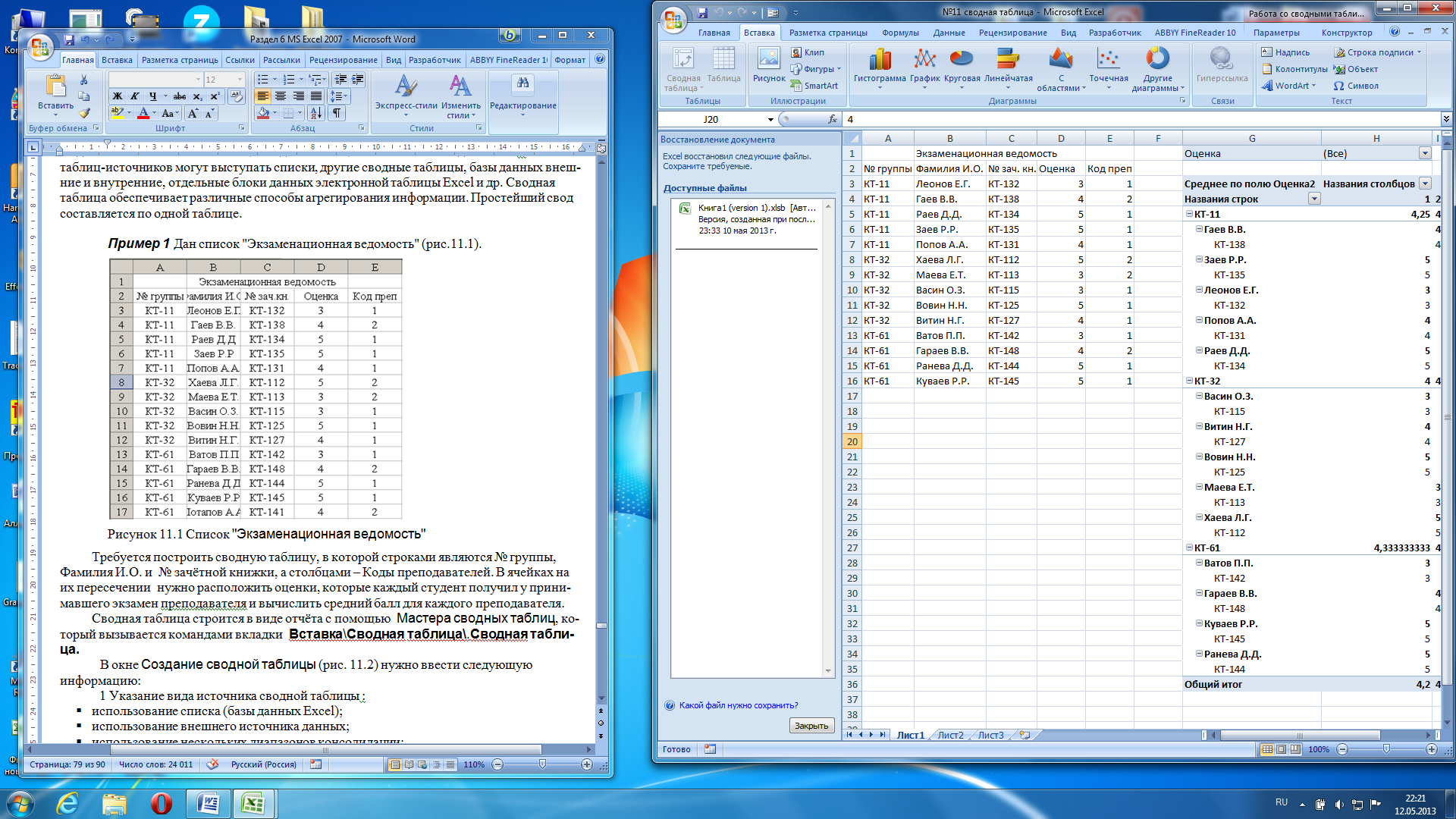
Task: Click the Excel zoom slider handle
Action: (1386, 749)
